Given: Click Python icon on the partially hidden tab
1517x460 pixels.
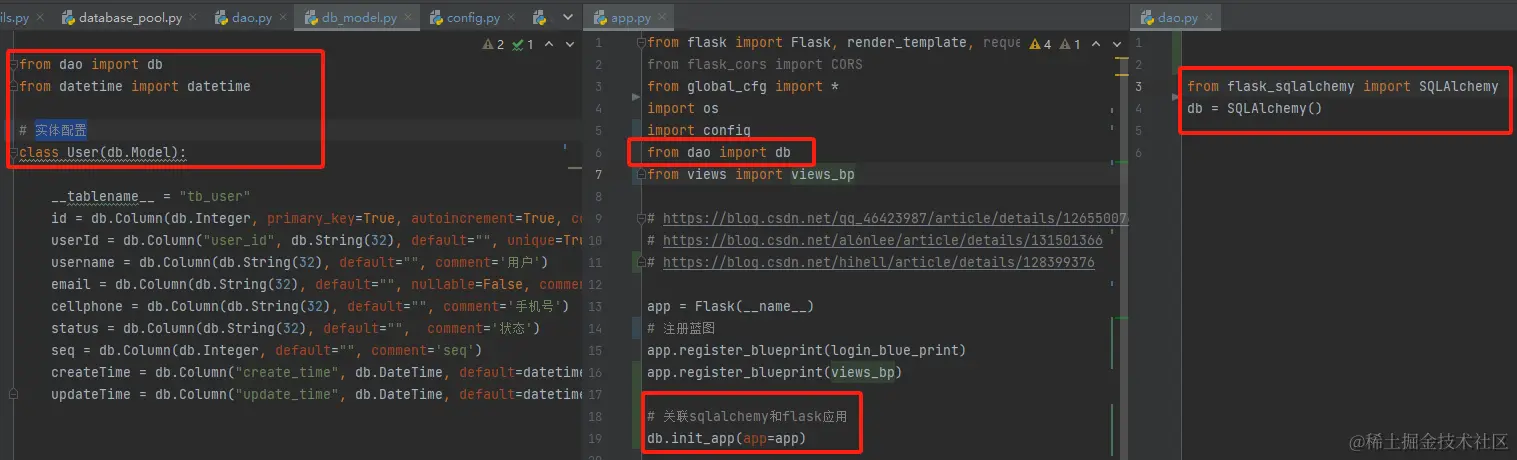Looking at the screenshot, I should [539, 18].
